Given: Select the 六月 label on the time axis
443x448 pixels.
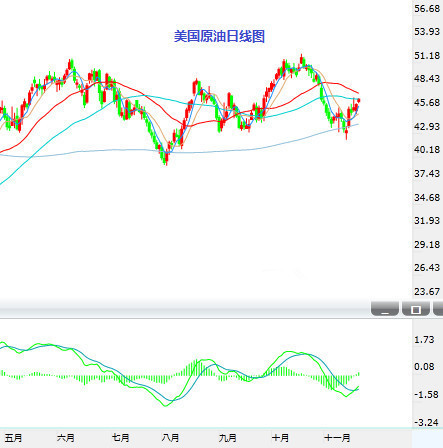Looking at the screenshot, I should coord(66,438).
